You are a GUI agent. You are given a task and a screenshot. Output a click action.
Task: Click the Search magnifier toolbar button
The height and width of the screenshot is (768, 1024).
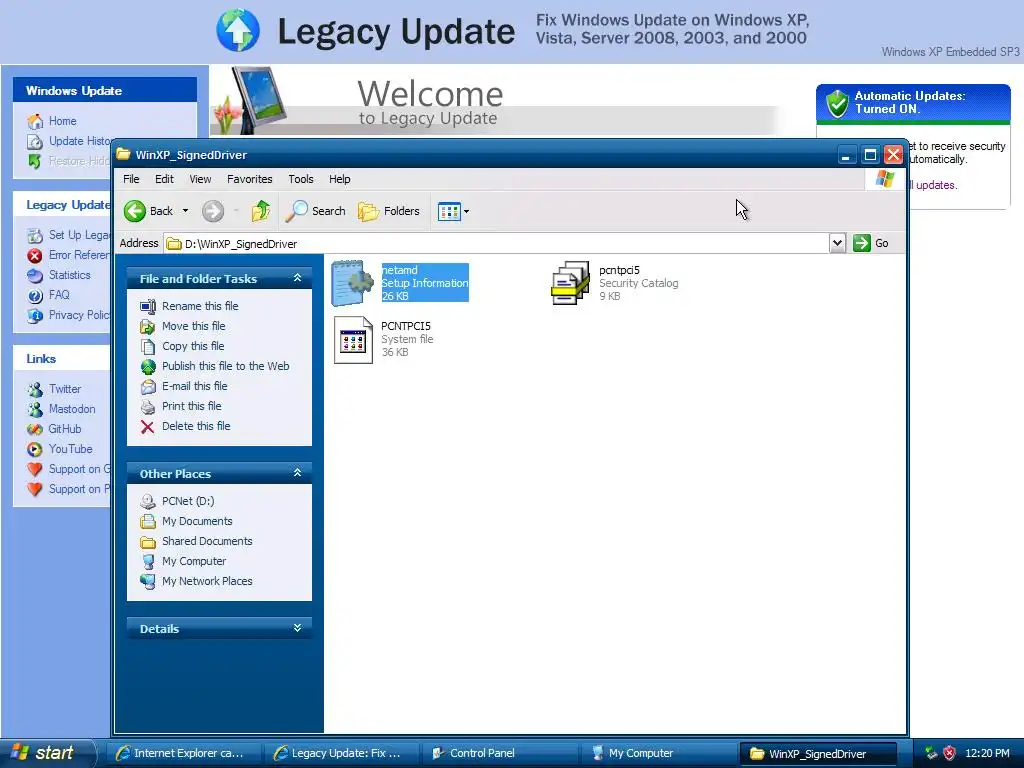pyautogui.click(x=315, y=211)
